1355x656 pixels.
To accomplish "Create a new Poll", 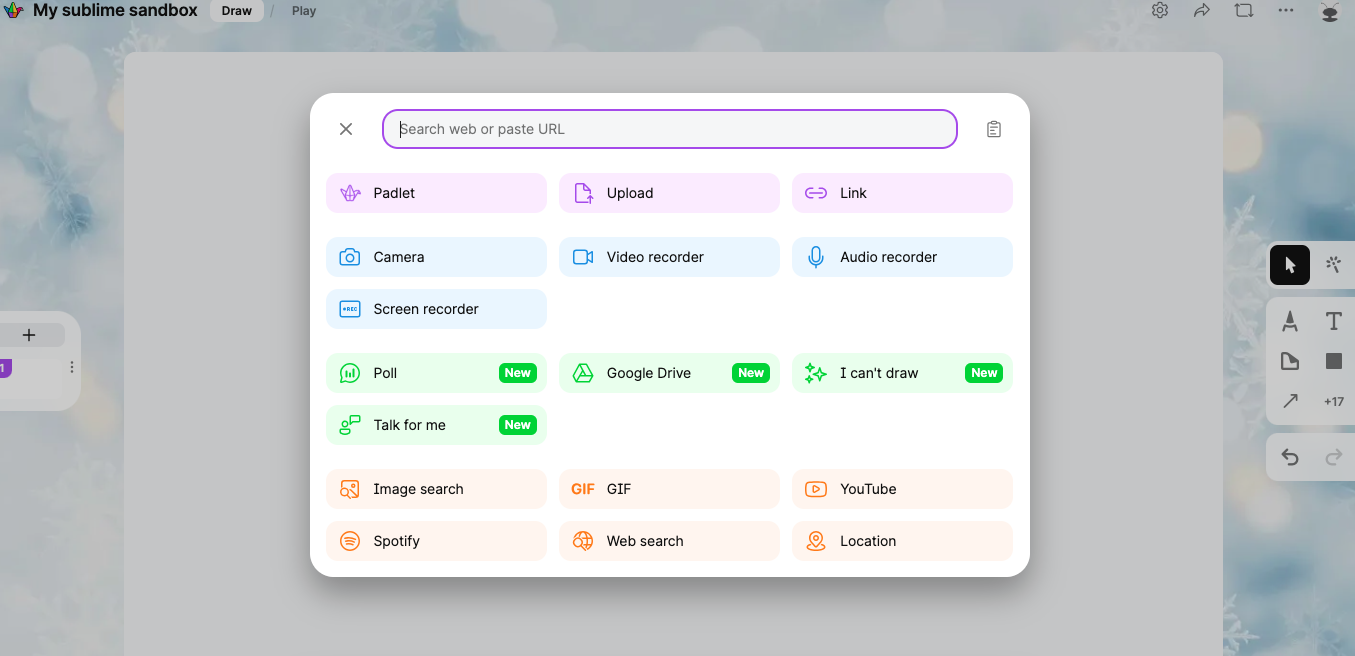I will click(x=436, y=372).
